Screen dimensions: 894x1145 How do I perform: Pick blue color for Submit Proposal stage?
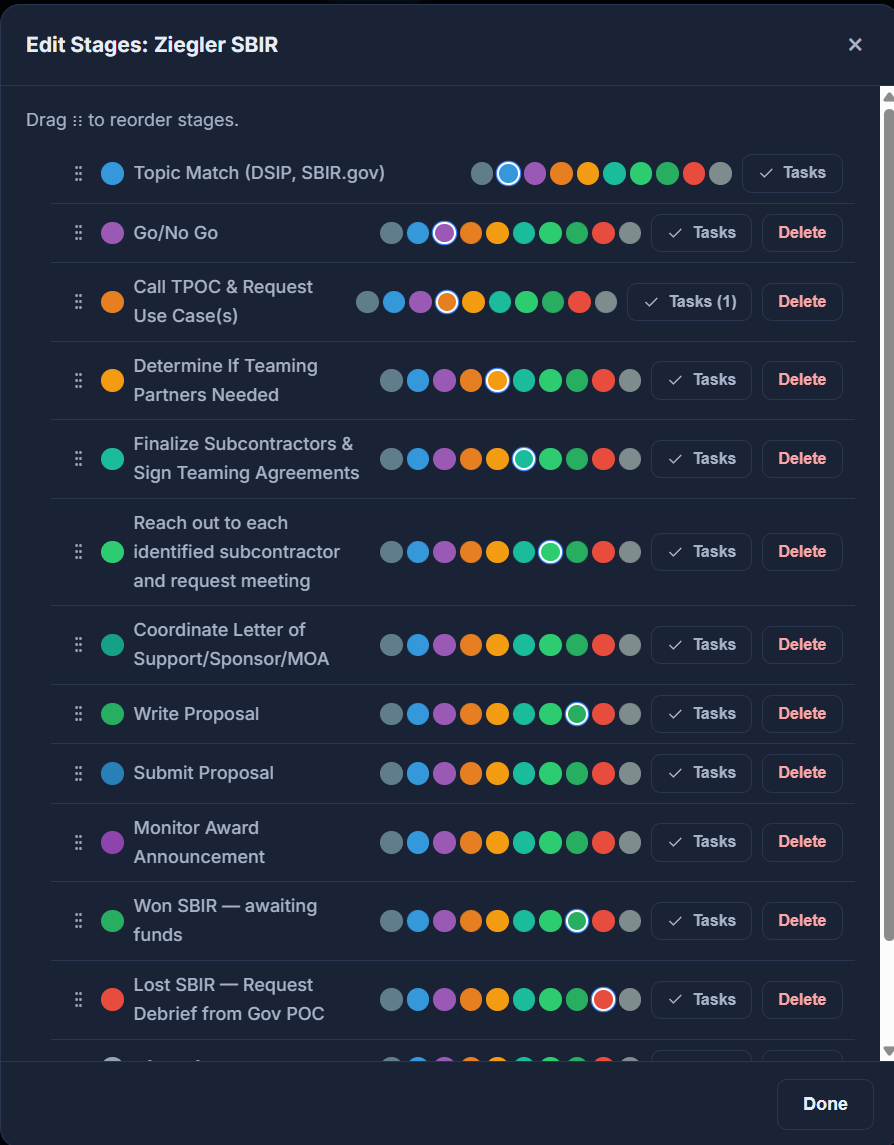point(418,773)
